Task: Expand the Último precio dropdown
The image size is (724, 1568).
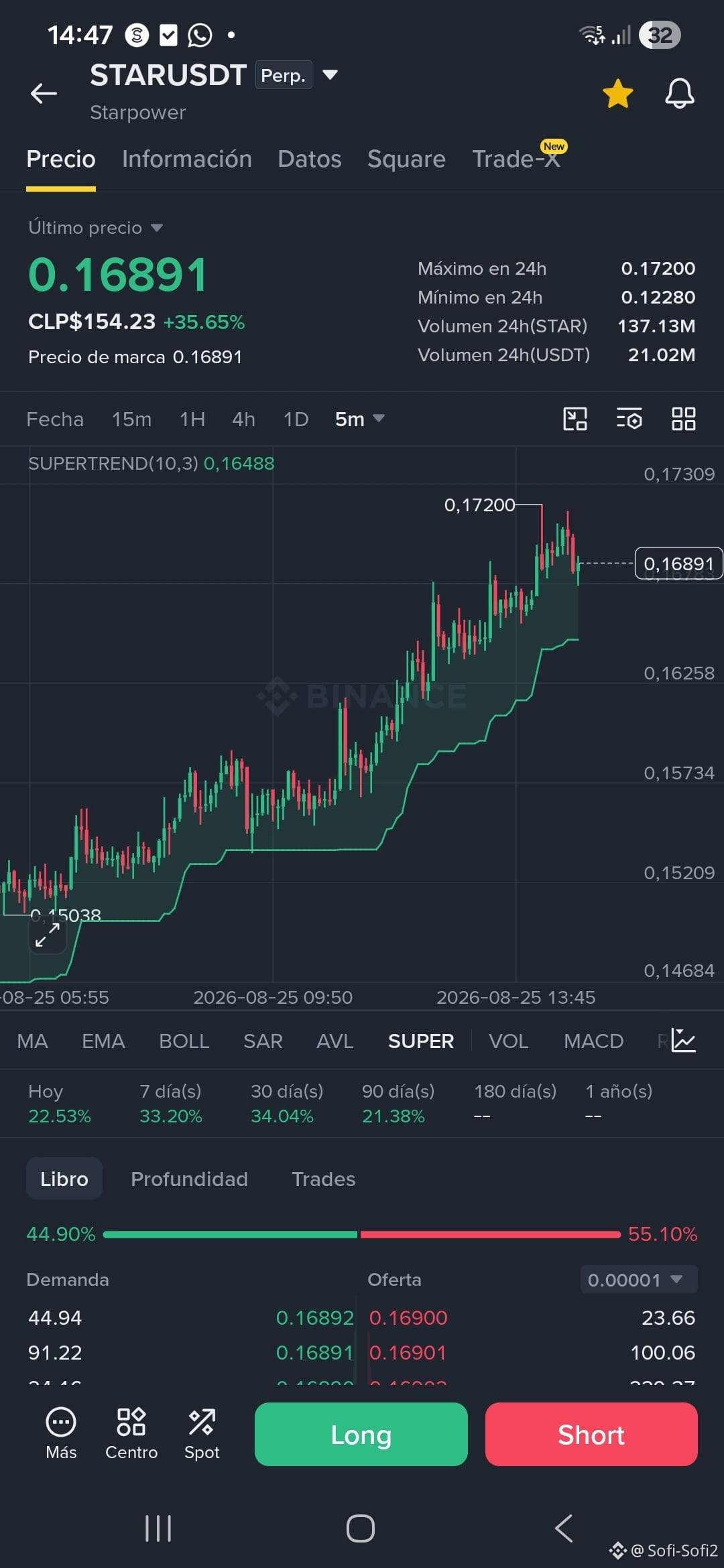Action: pyautogui.click(x=95, y=228)
